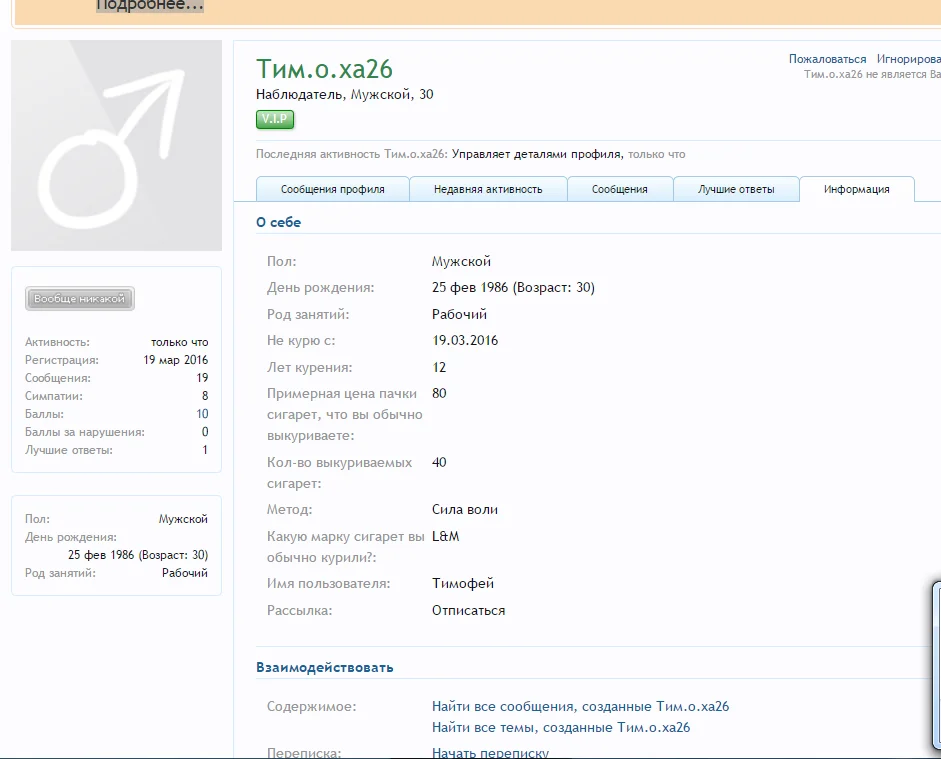Click the 'Игнорировать' link at the top right
This screenshot has width=941, height=759.
908,59
